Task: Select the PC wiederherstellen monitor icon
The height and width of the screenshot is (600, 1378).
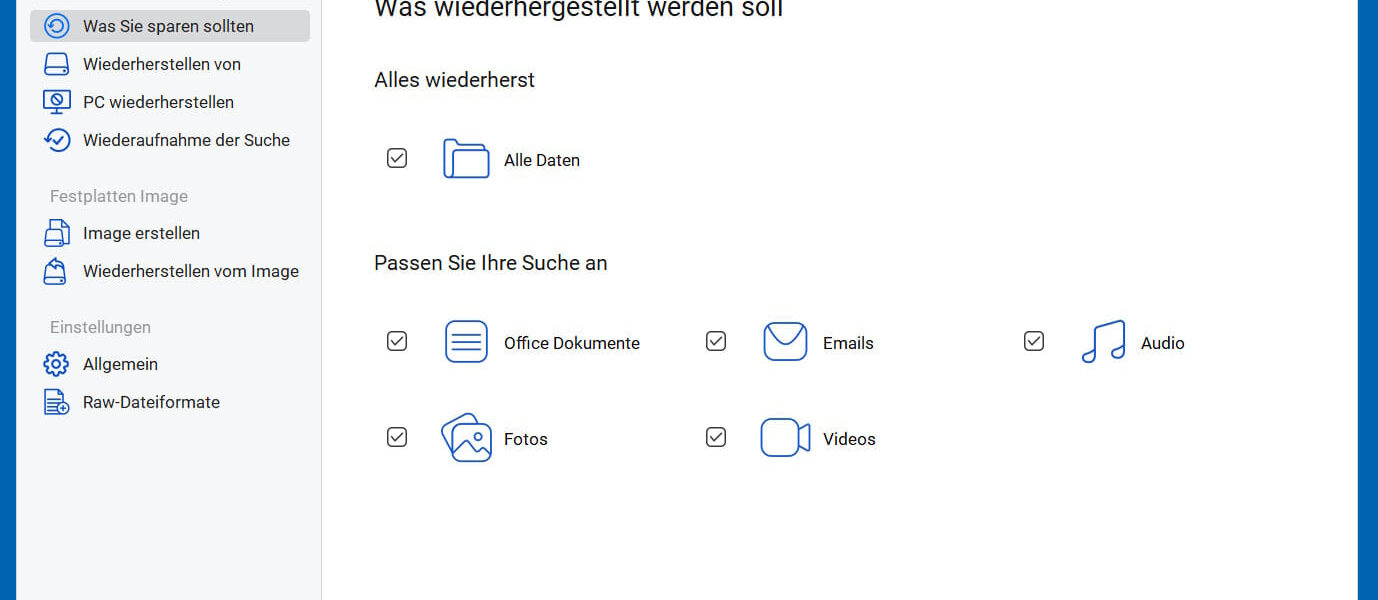Action: [x=59, y=101]
